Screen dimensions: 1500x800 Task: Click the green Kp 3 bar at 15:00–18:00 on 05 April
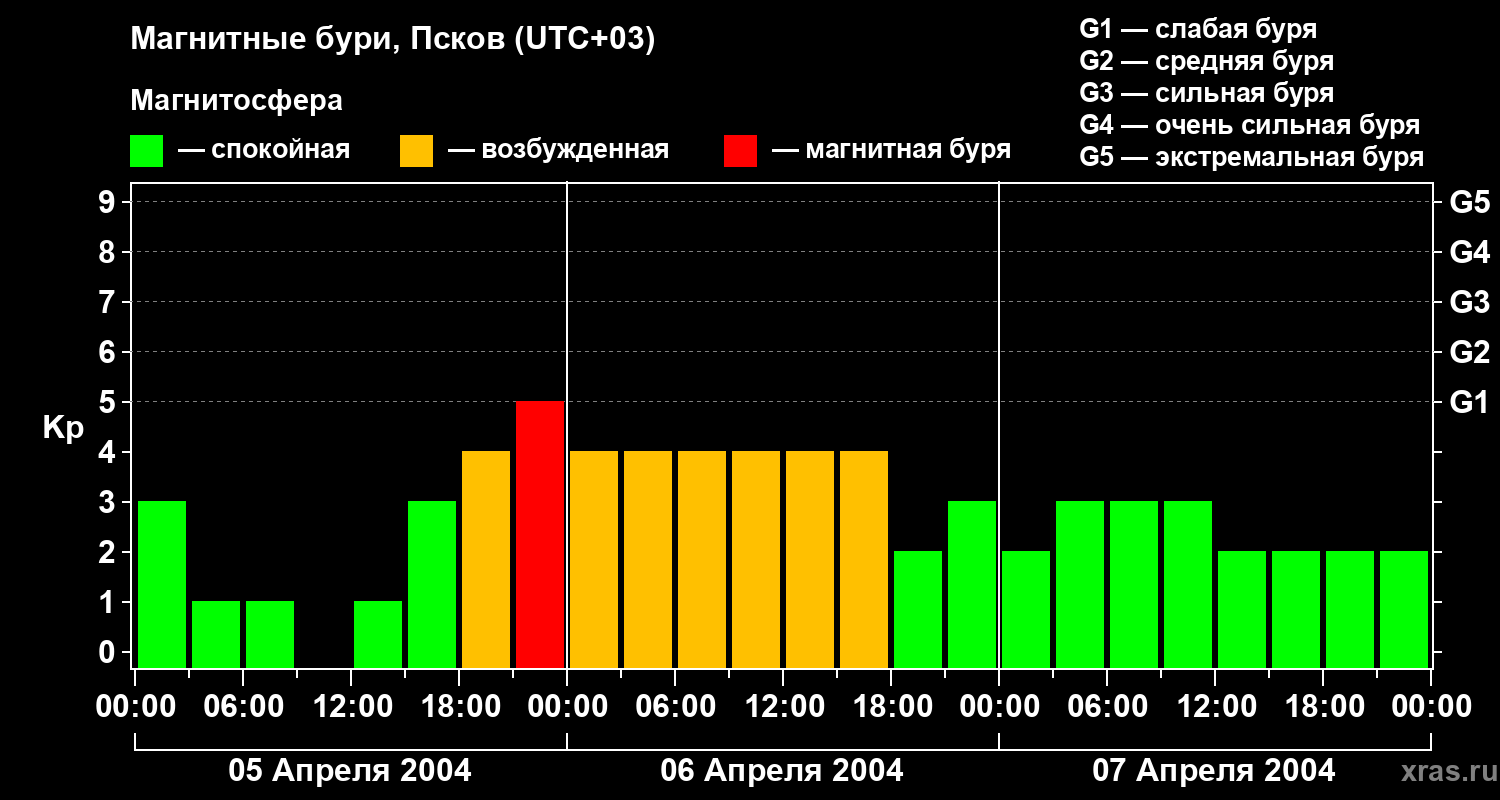click(432, 584)
